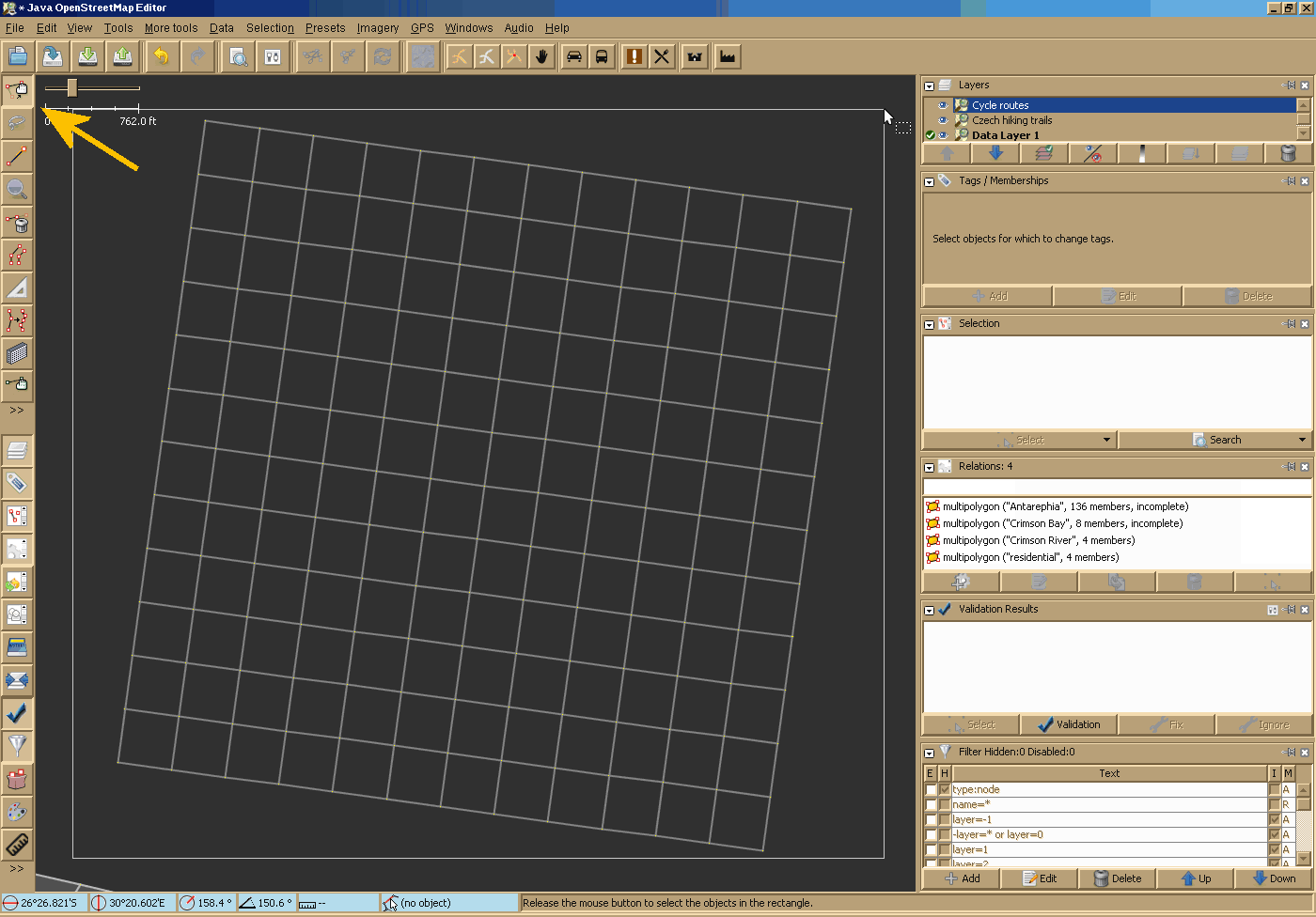The image size is (1316, 917).
Task: Click the Validation button
Action: pos(1069,724)
